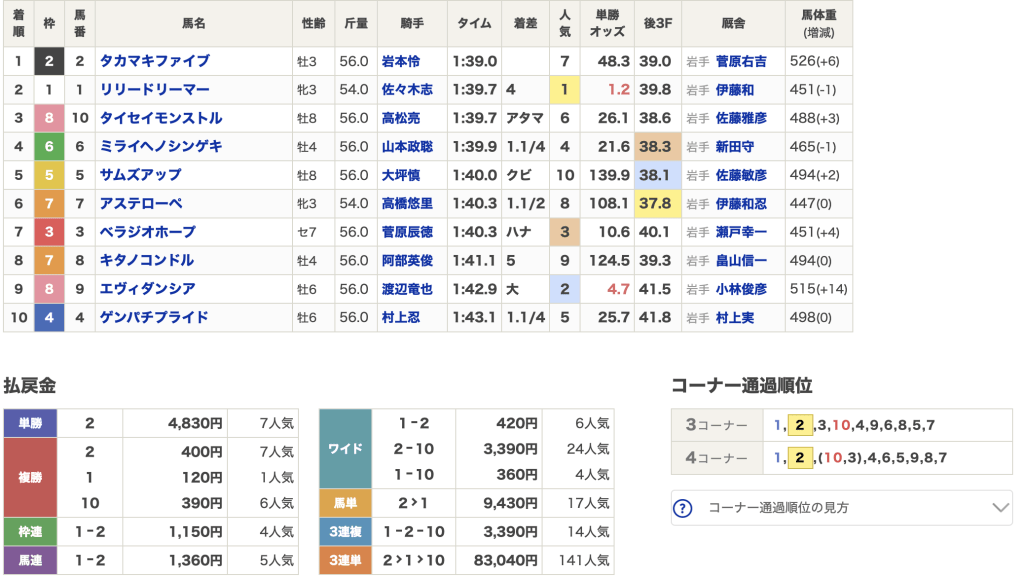Click the コーナー通過順位 section heading
The image size is (1024, 577).
pos(742,385)
